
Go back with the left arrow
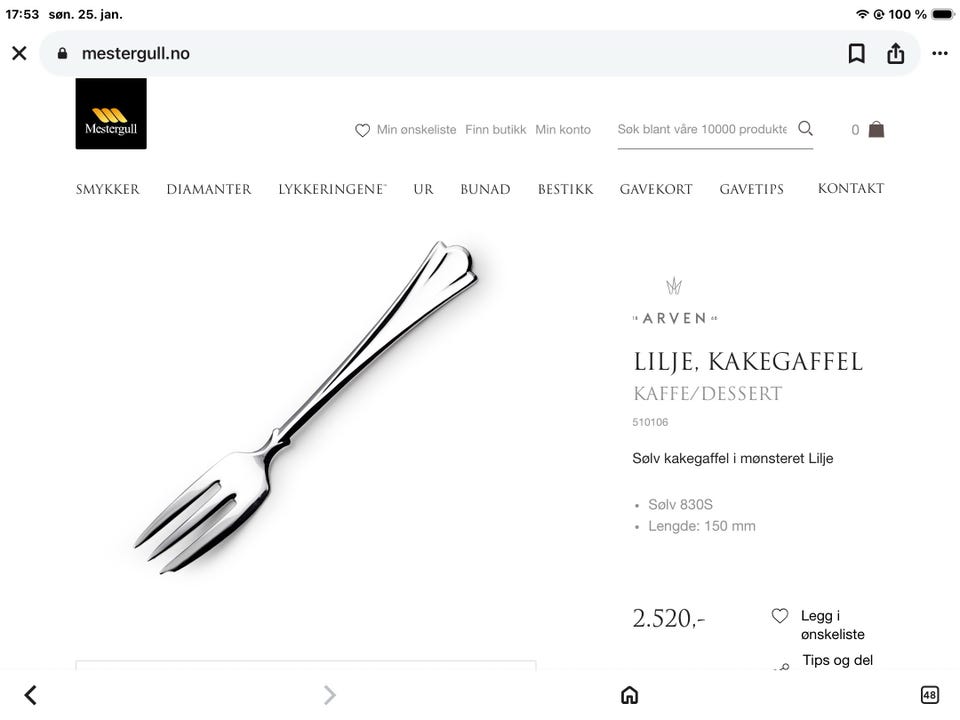click(x=31, y=695)
